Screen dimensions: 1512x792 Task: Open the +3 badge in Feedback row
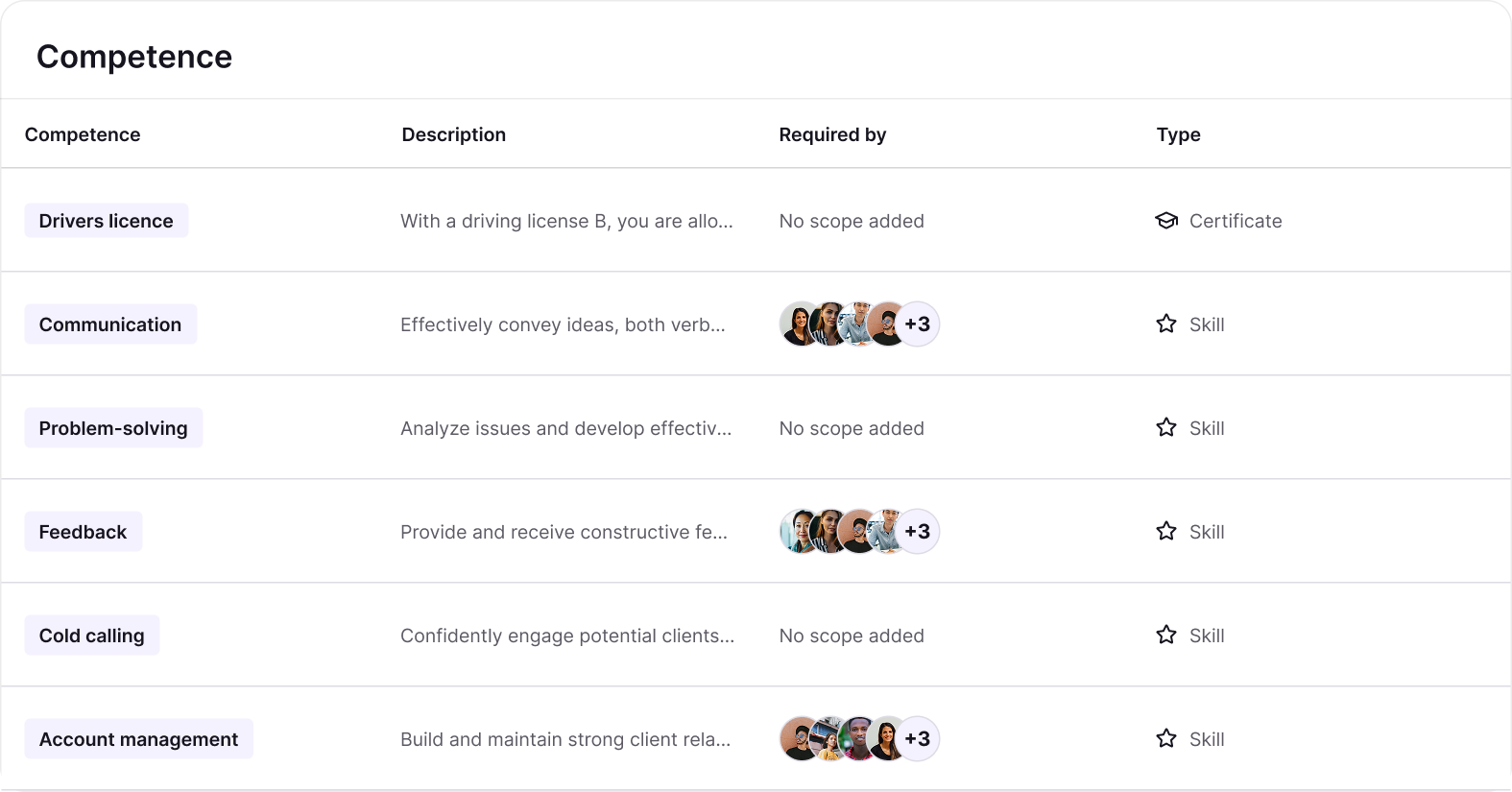[x=918, y=532]
